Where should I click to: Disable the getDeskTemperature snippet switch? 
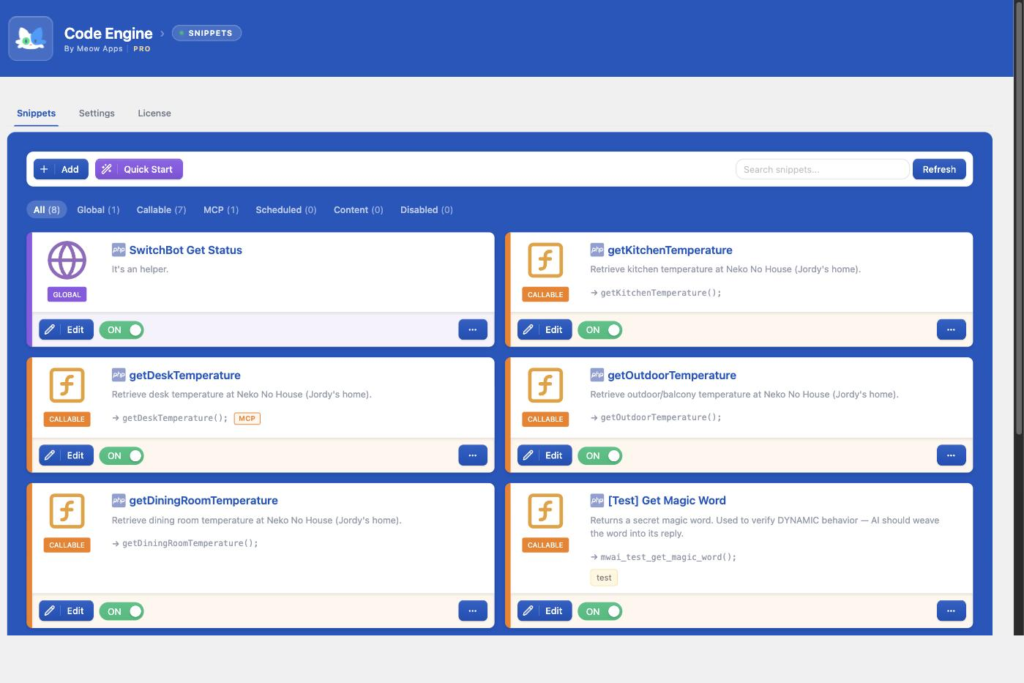click(121, 456)
